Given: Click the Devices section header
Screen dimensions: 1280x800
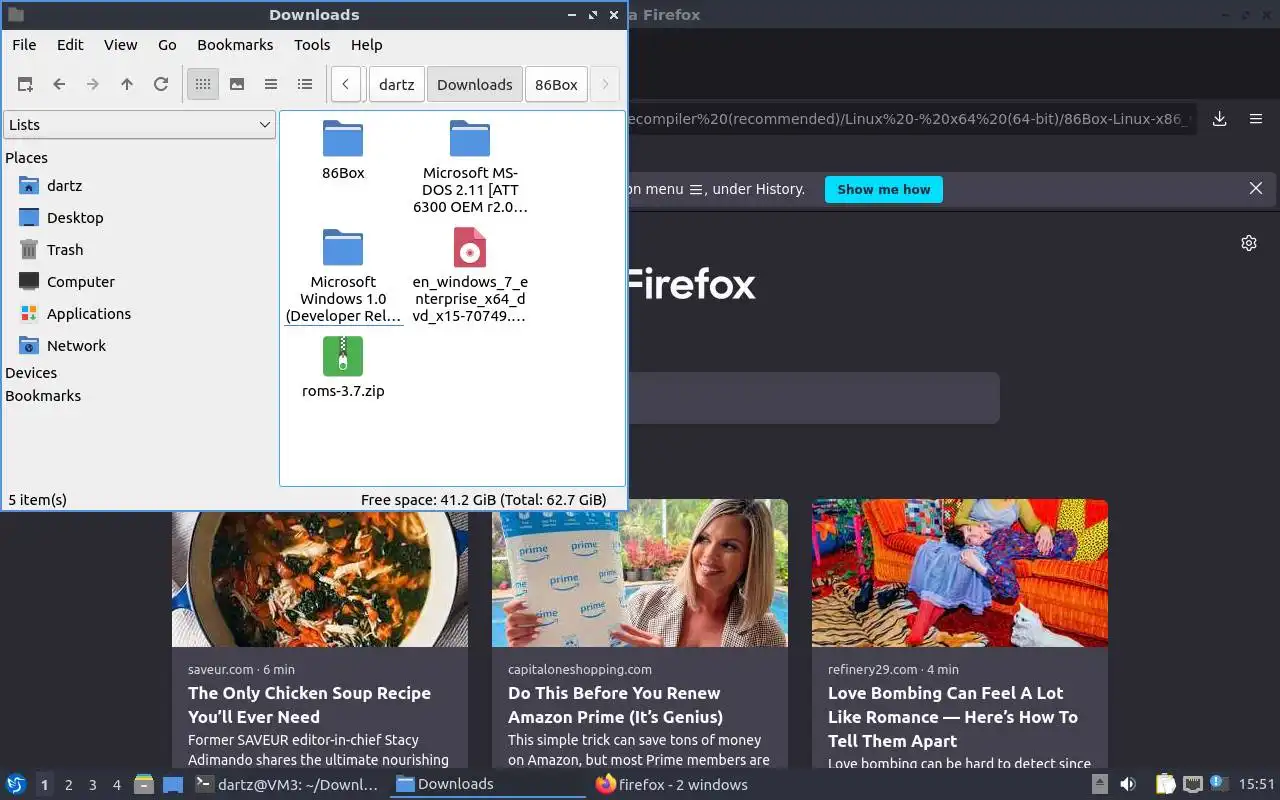Looking at the screenshot, I should tap(31, 373).
